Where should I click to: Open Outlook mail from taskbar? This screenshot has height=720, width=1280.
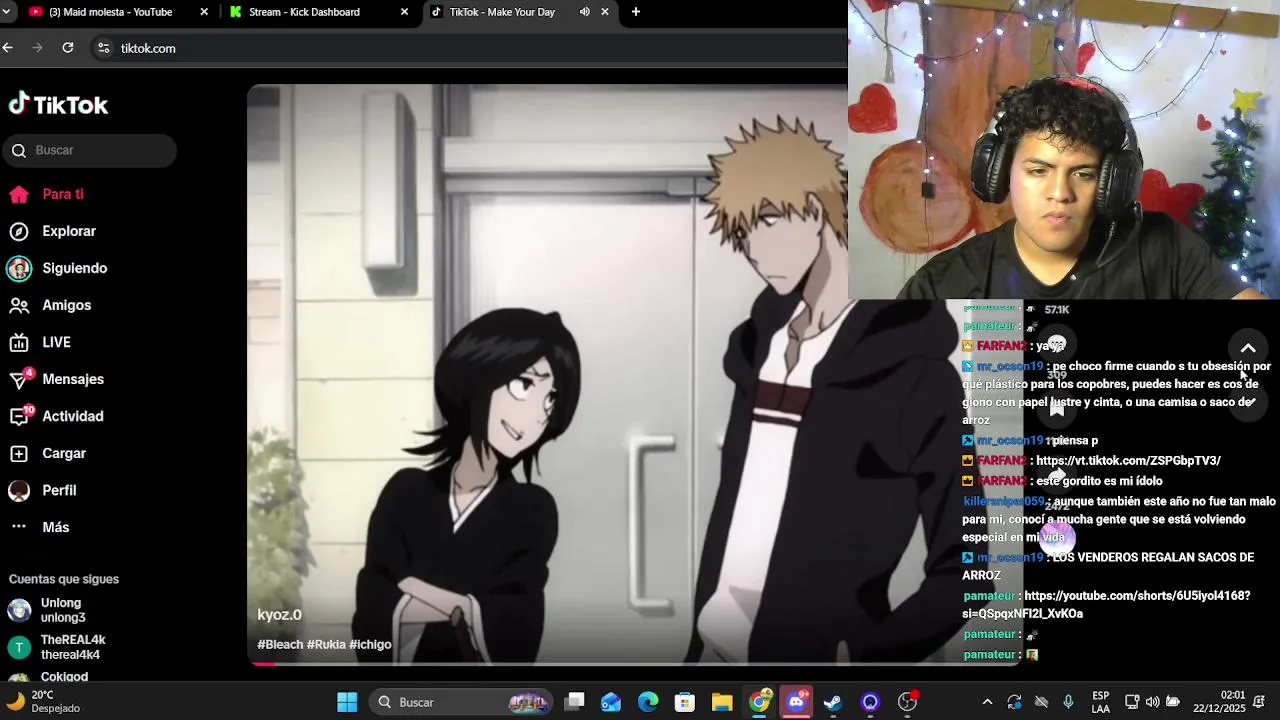click(611, 702)
